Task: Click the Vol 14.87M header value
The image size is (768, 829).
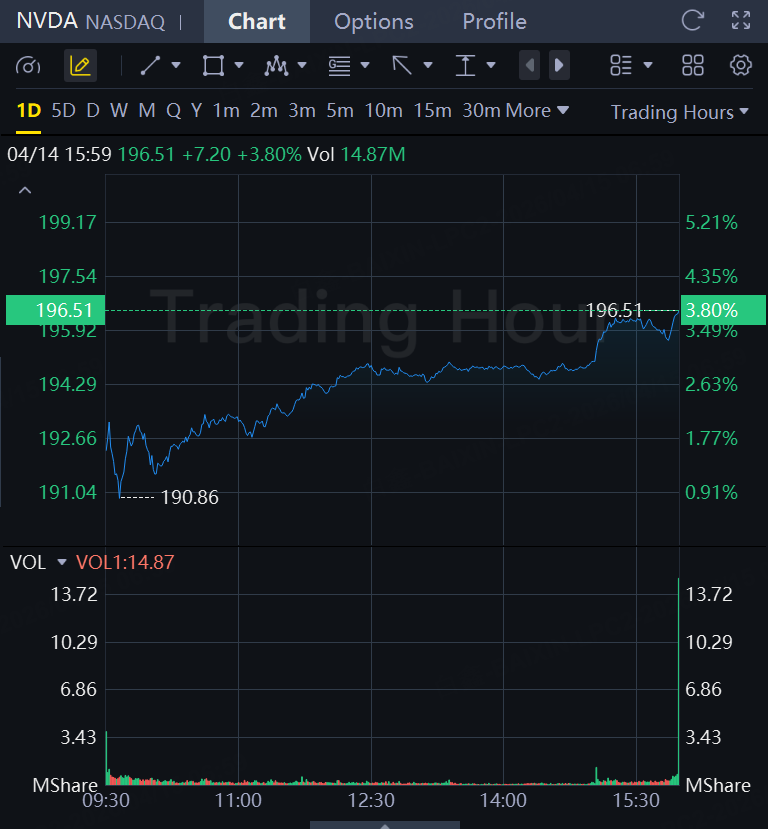Action: (x=356, y=155)
